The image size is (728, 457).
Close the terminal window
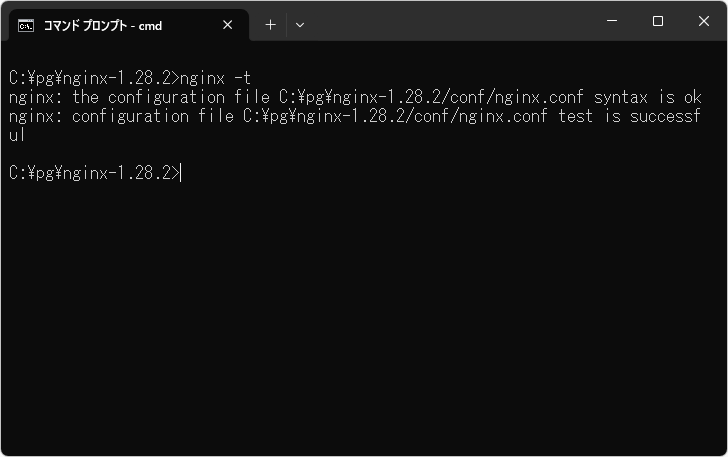coord(704,21)
